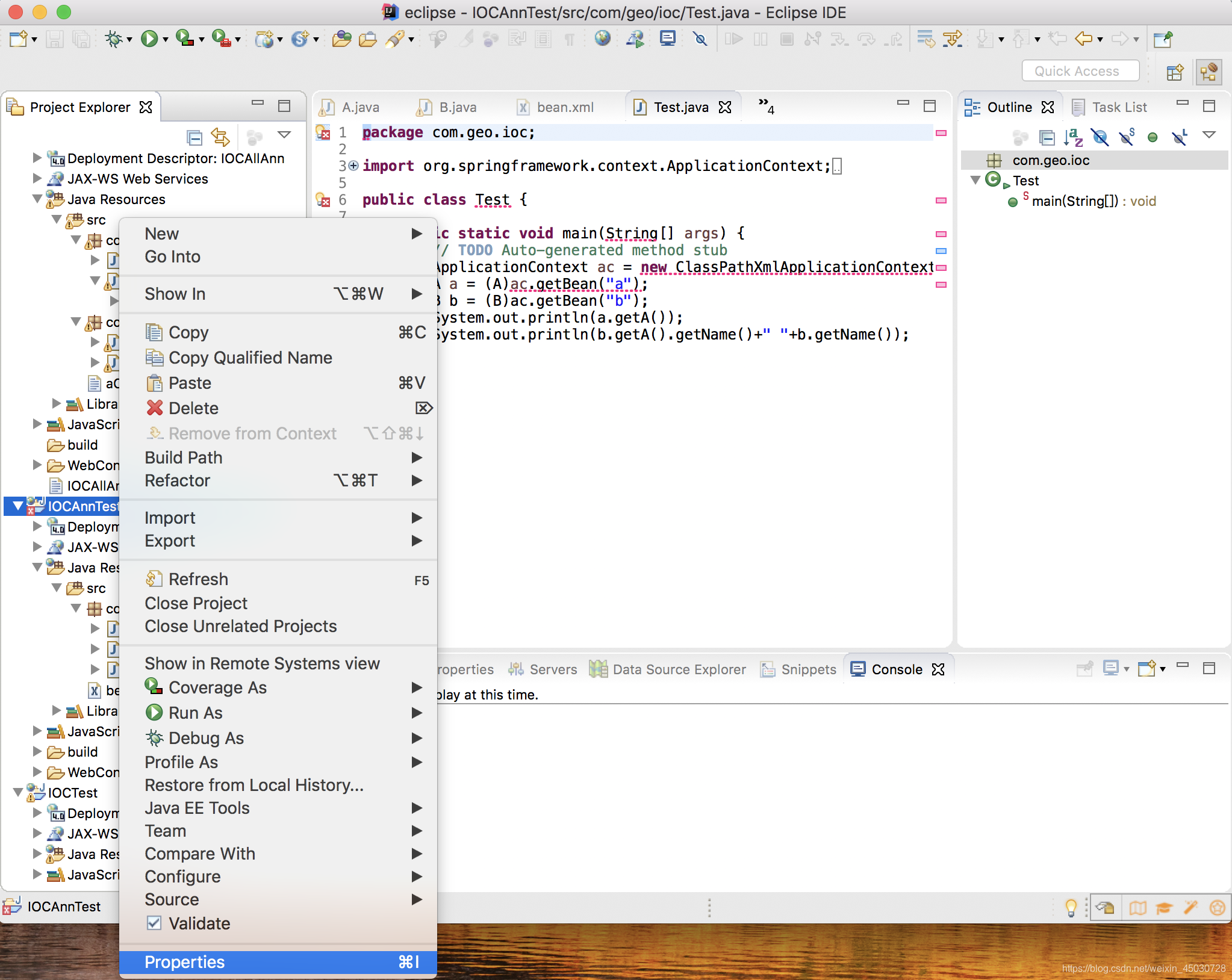
Task: Click the Save icon in toolbar
Action: 55,39
